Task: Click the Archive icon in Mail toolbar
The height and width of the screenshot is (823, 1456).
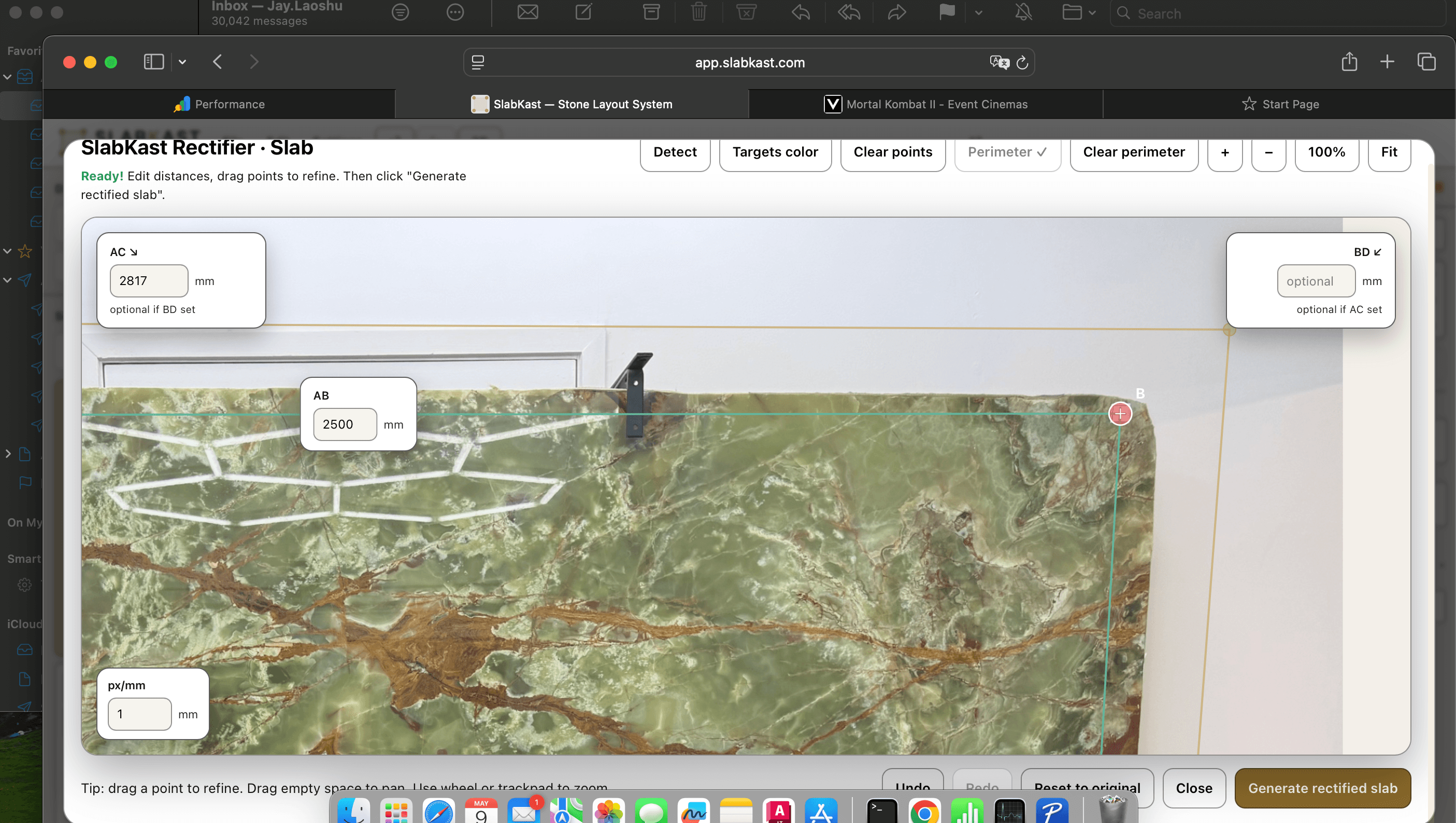Action: click(x=652, y=12)
